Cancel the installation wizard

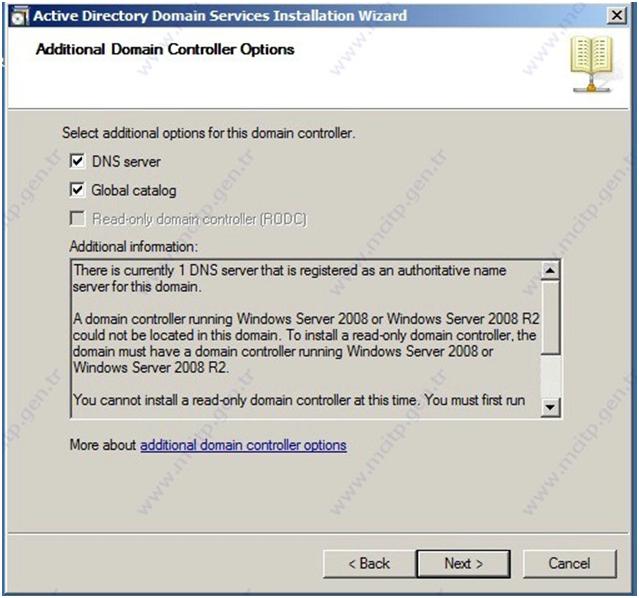(569, 563)
